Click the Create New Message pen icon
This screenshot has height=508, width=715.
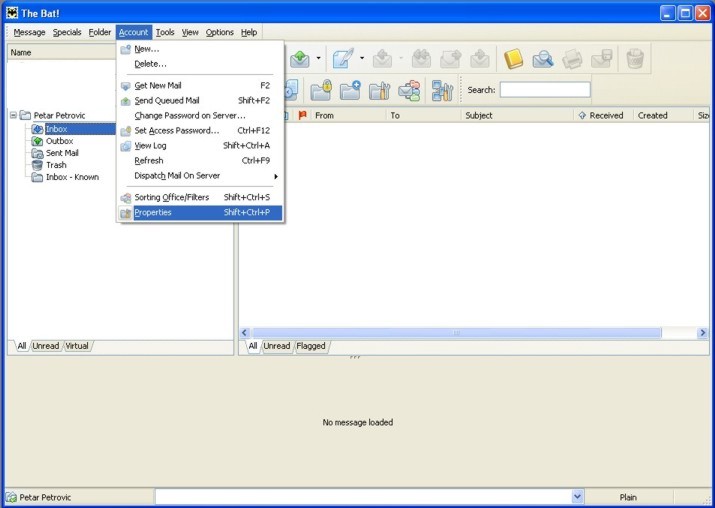pyautogui.click(x=343, y=59)
